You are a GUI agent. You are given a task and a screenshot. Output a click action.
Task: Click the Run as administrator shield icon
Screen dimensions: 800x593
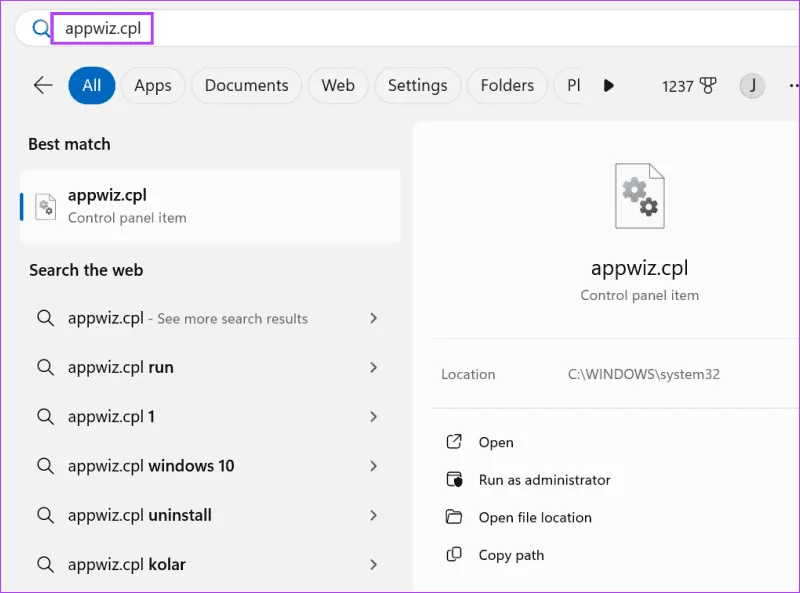pos(454,480)
